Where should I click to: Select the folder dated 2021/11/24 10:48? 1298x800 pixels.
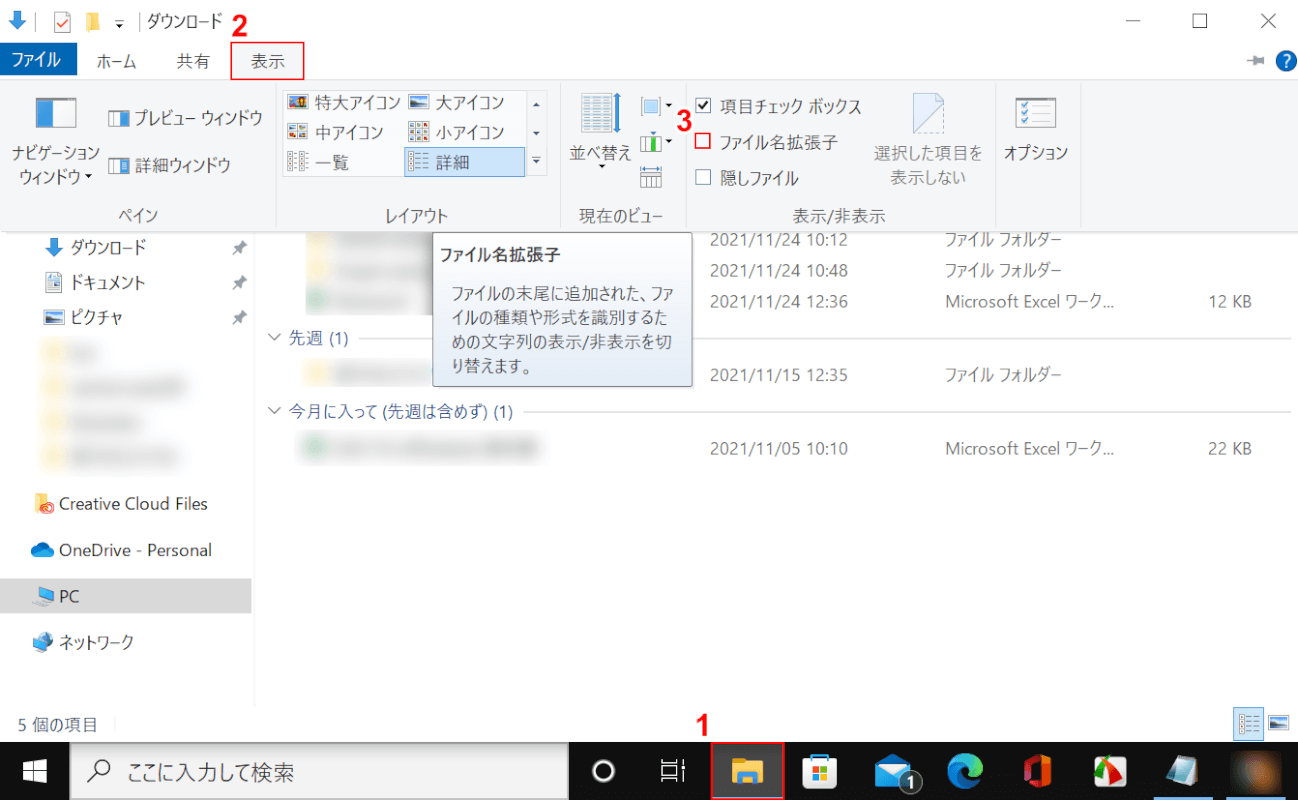point(778,270)
